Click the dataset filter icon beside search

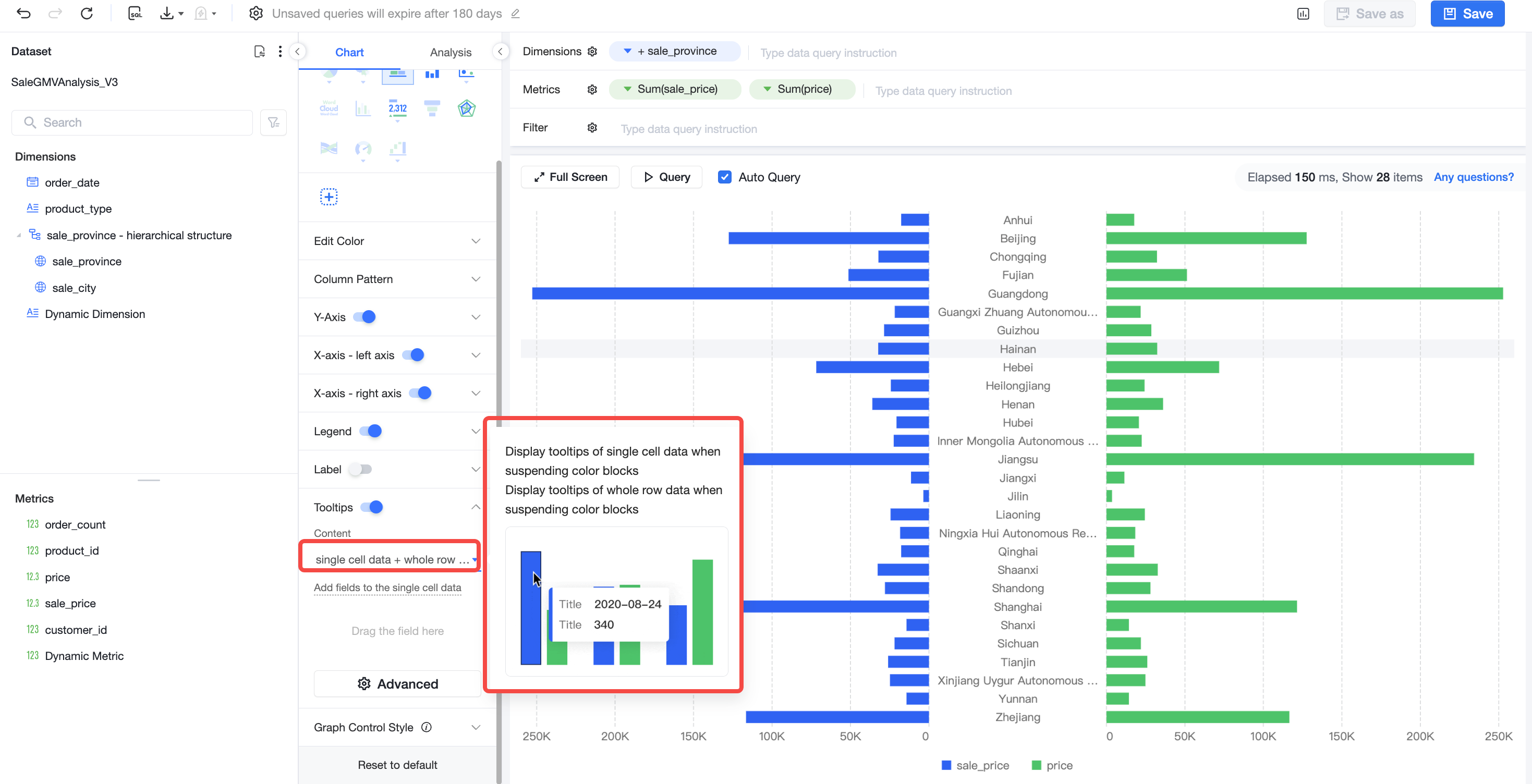[274, 123]
